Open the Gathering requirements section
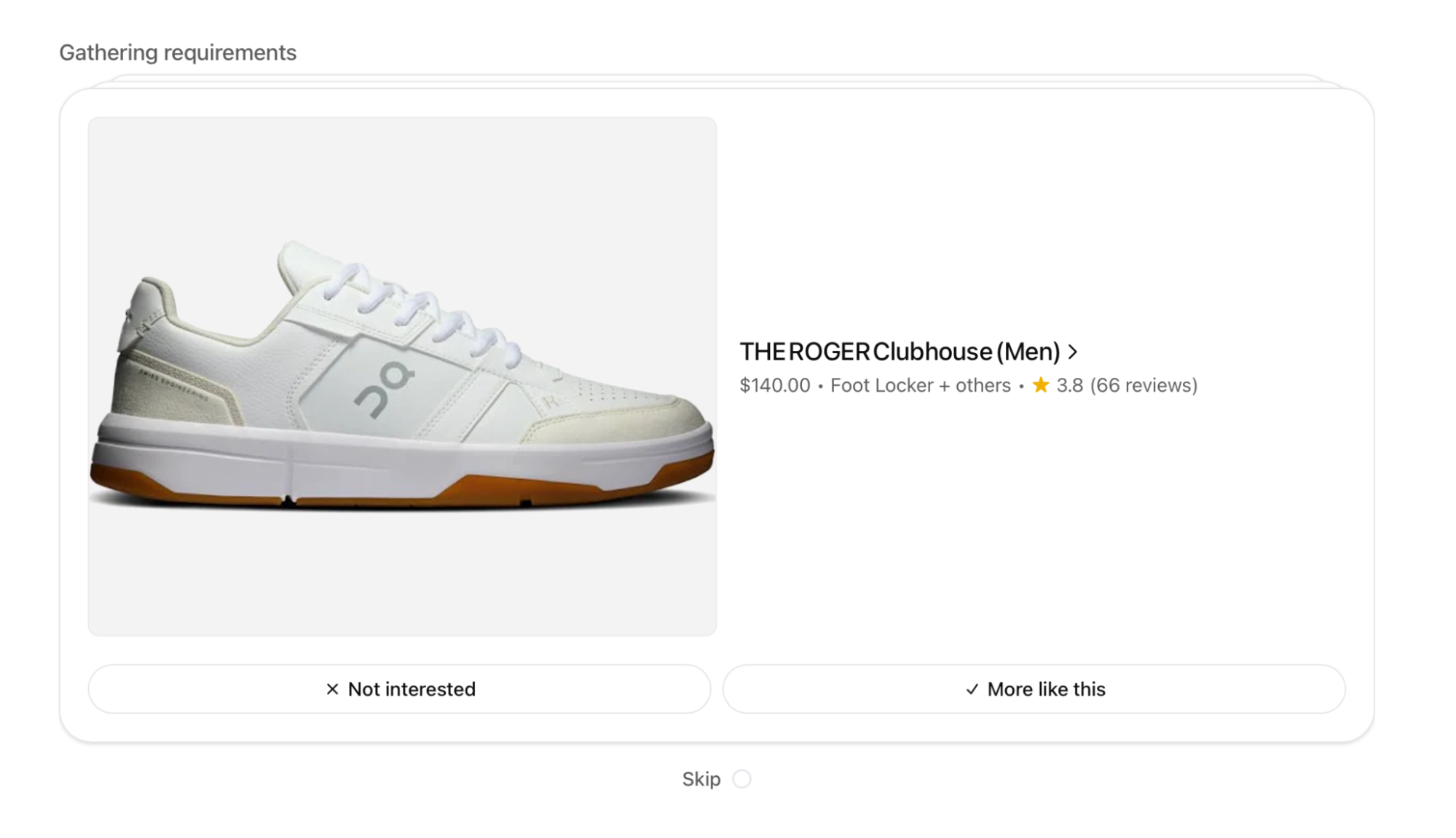The width and height of the screenshot is (1456, 838). [178, 52]
